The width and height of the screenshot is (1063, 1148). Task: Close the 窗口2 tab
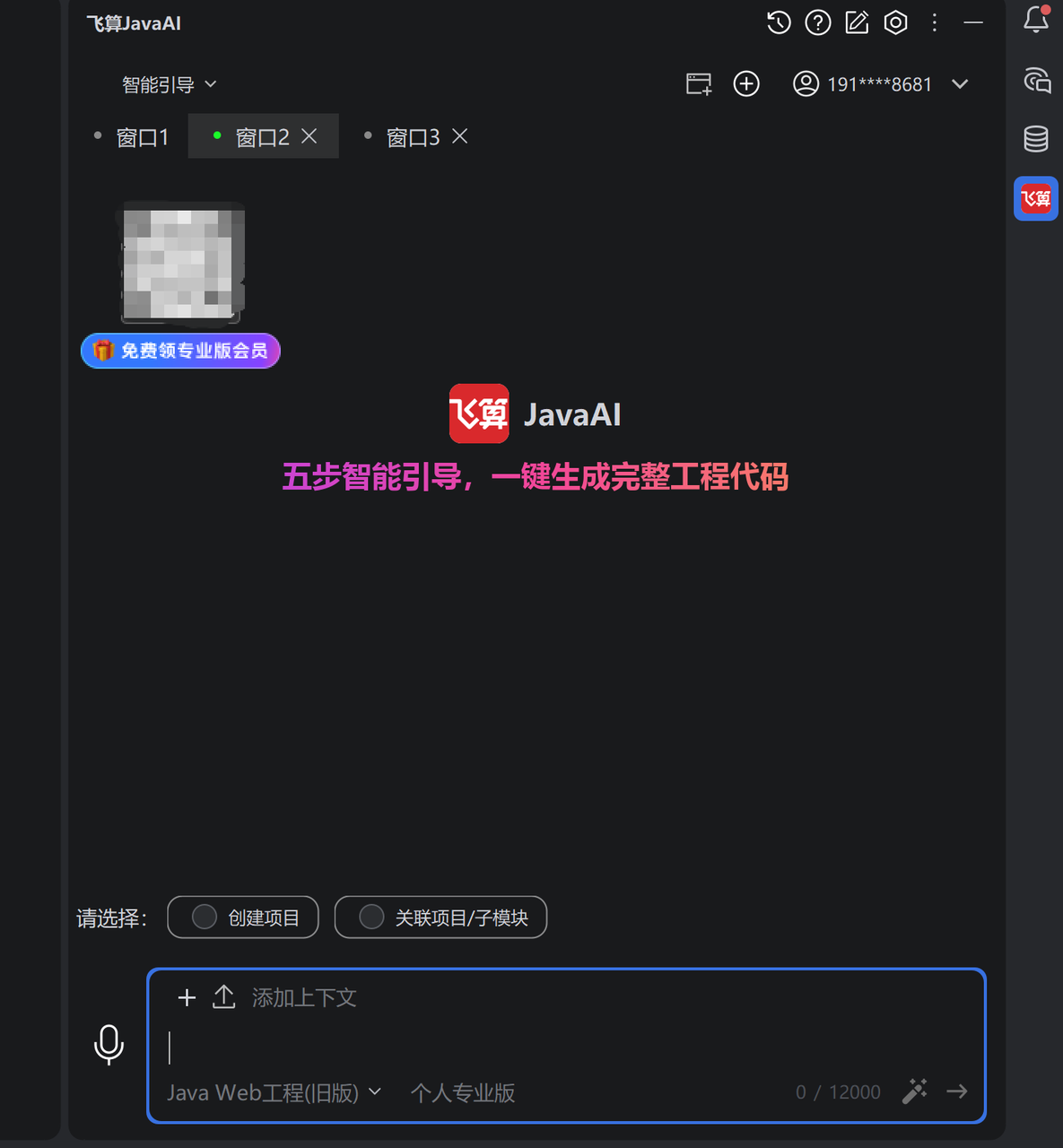309,136
